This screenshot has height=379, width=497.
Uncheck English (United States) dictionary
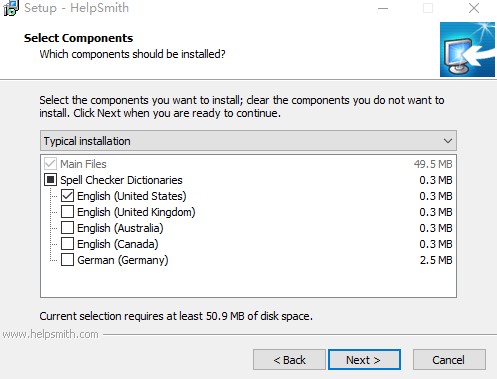(67, 196)
